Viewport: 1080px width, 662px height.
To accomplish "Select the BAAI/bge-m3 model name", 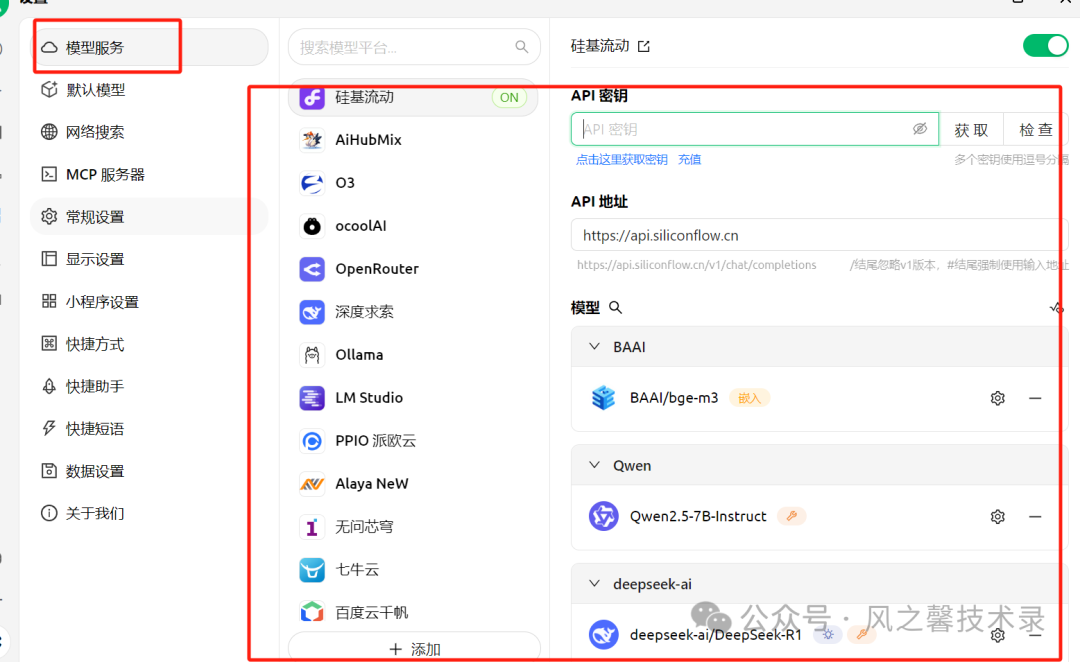I will click(674, 398).
